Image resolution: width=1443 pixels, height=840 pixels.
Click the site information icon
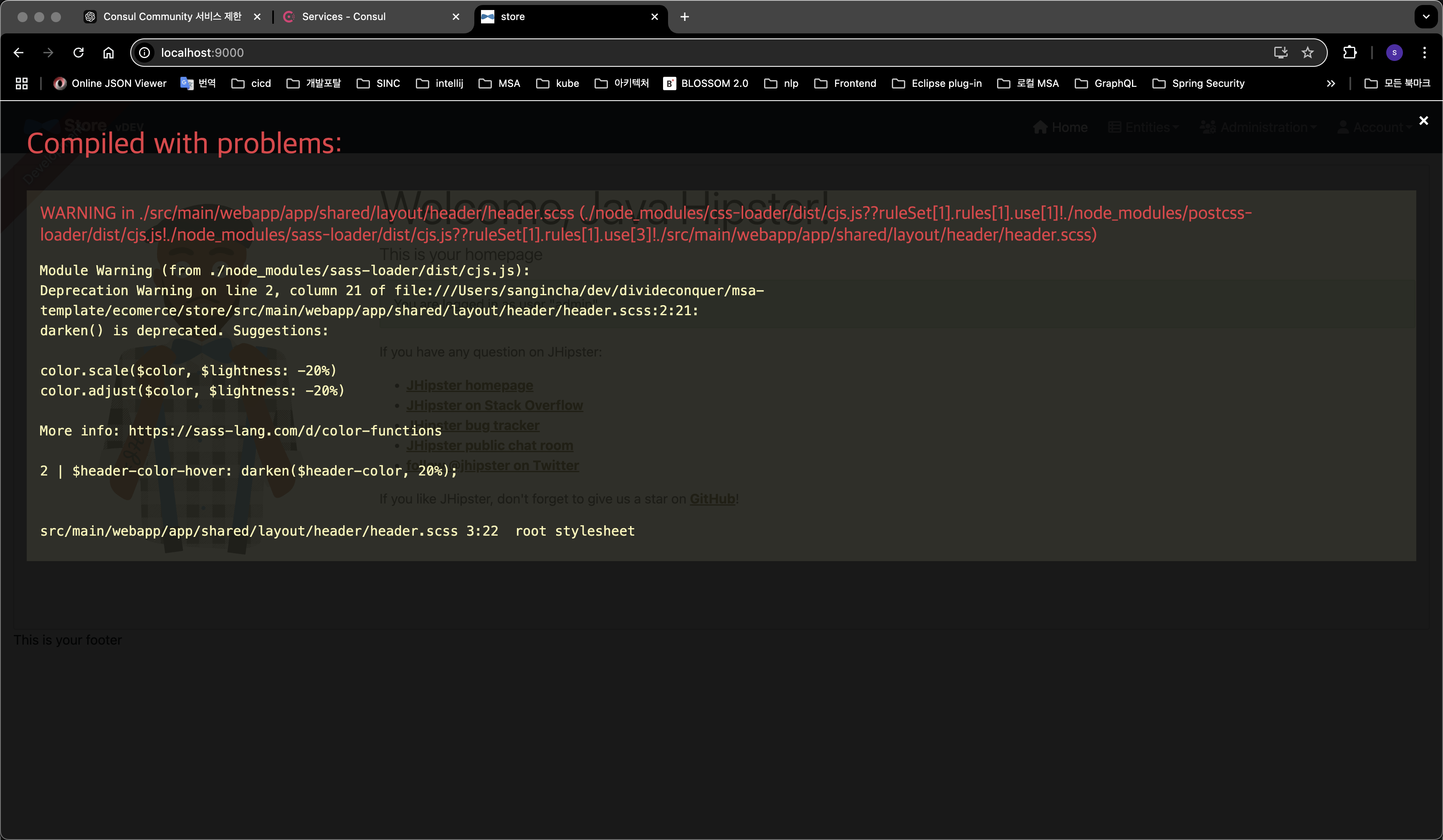point(145,53)
